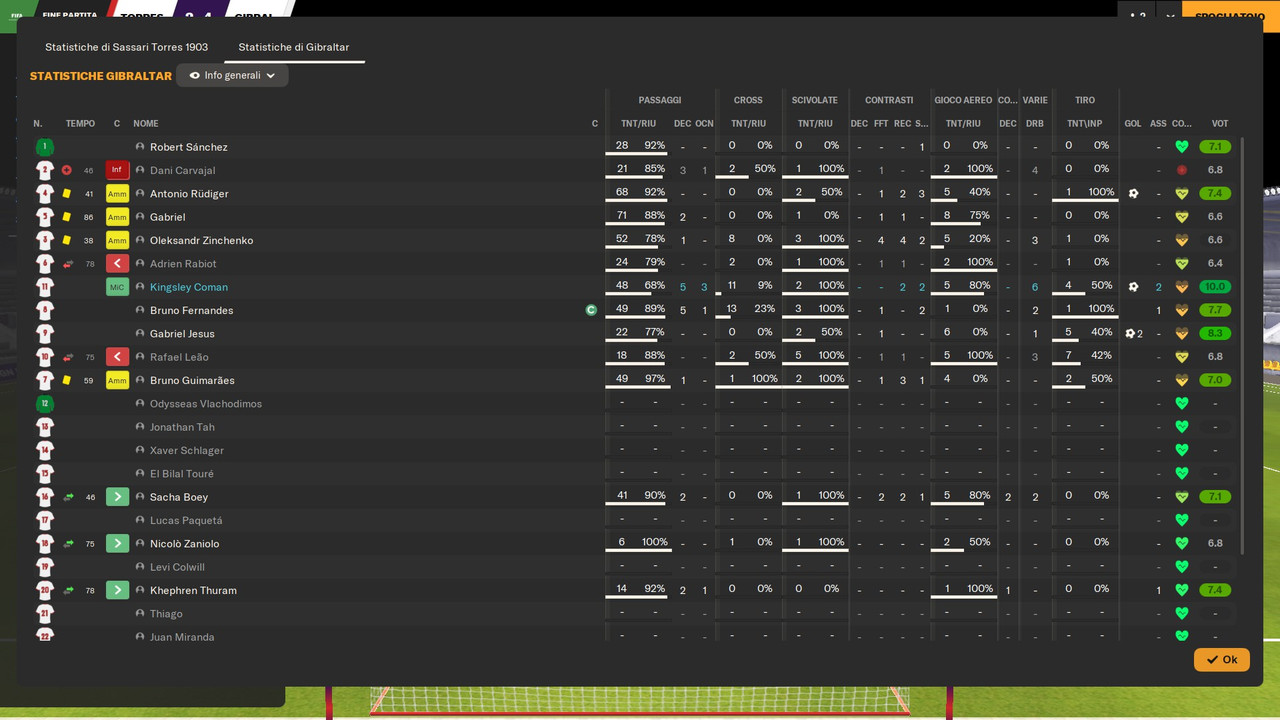This screenshot has height=720, width=1280.
Task: Click person icon beside Lucas Paquetá
Action: pos(140,520)
